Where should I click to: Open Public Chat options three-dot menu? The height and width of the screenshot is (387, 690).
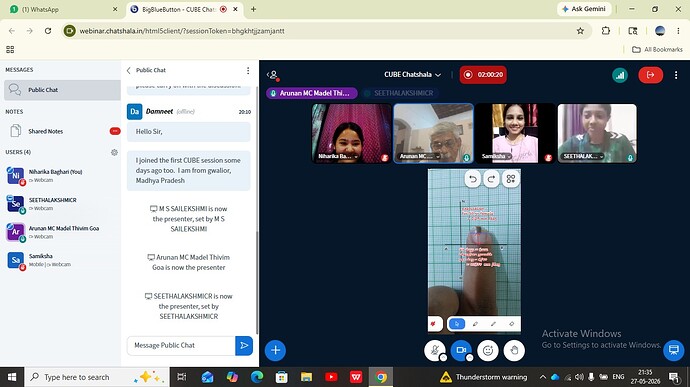click(248, 70)
